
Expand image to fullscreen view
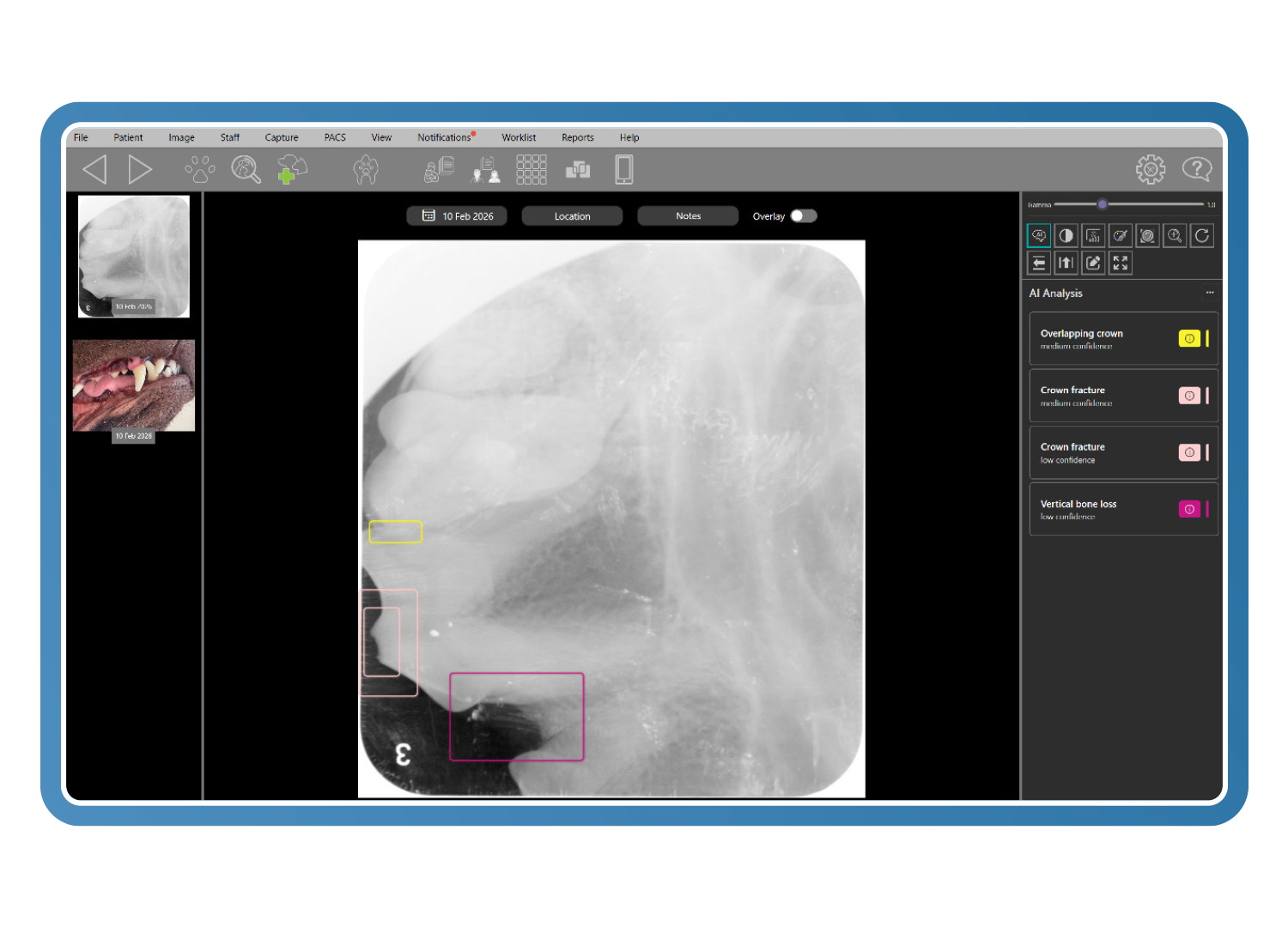pos(1120,263)
